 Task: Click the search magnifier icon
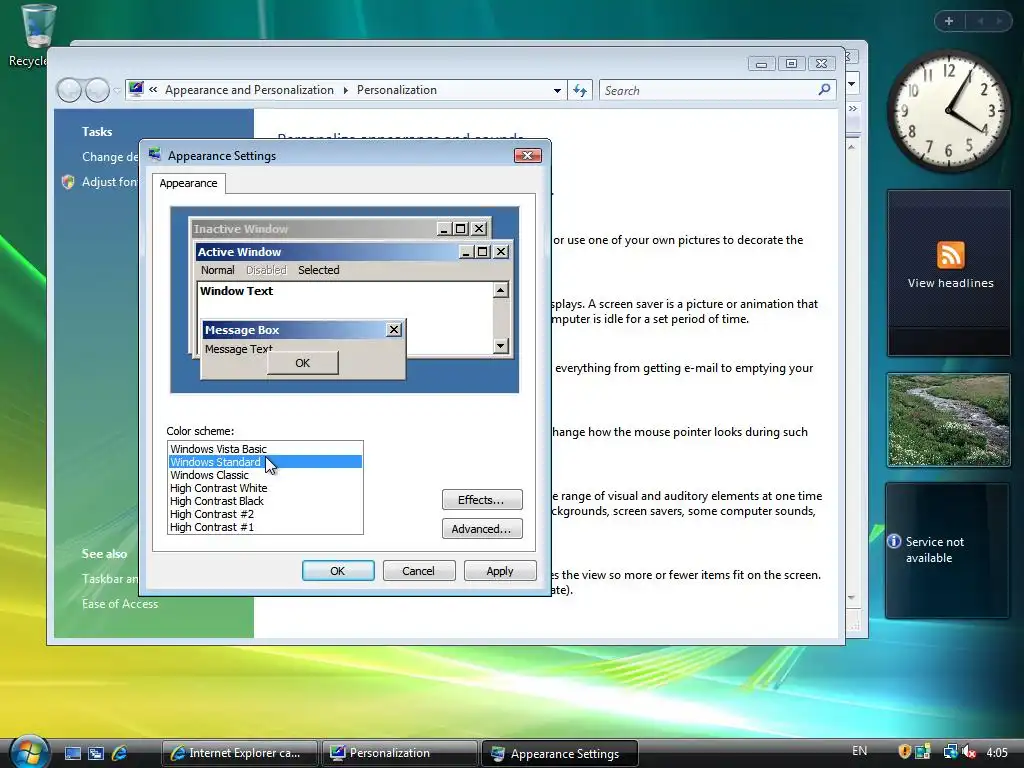pos(824,89)
